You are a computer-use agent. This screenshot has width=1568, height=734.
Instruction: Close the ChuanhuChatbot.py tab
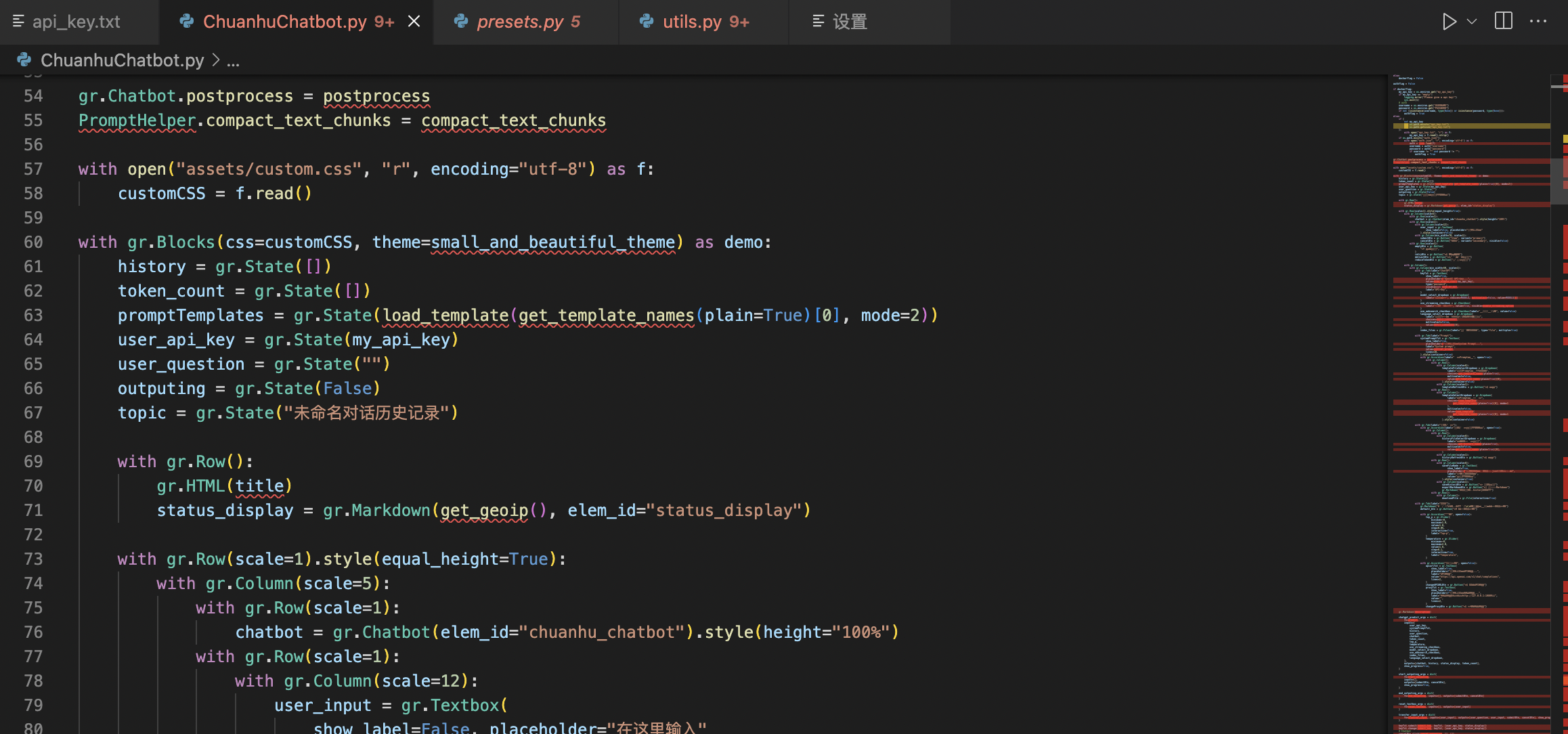coord(414,21)
